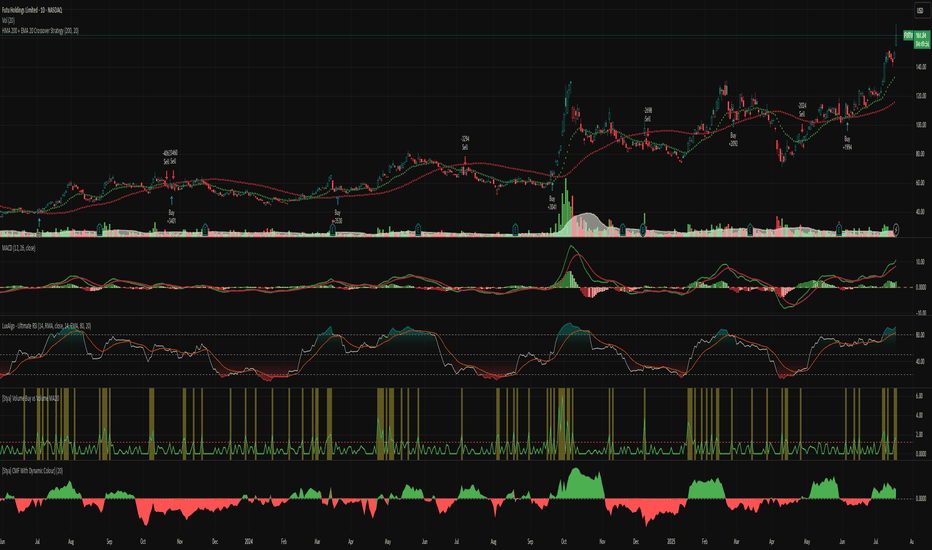932x550 pixels.
Task: Click the earnings marker in November 2023
Action: click(x=205, y=230)
